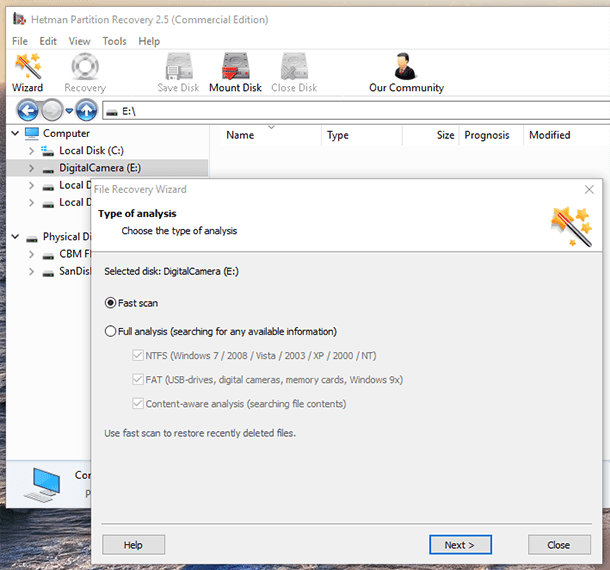Open the Tools menu

pyautogui.click(x=114, y=41)
